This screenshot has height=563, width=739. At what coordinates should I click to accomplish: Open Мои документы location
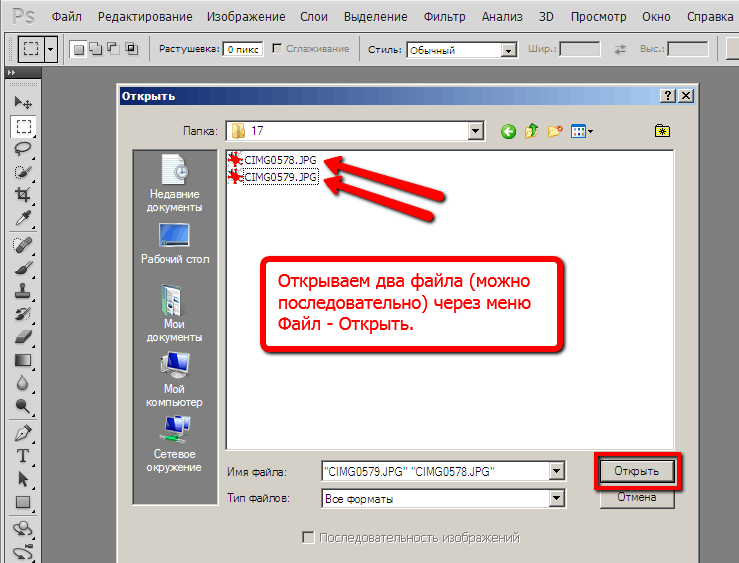(174, 314)
